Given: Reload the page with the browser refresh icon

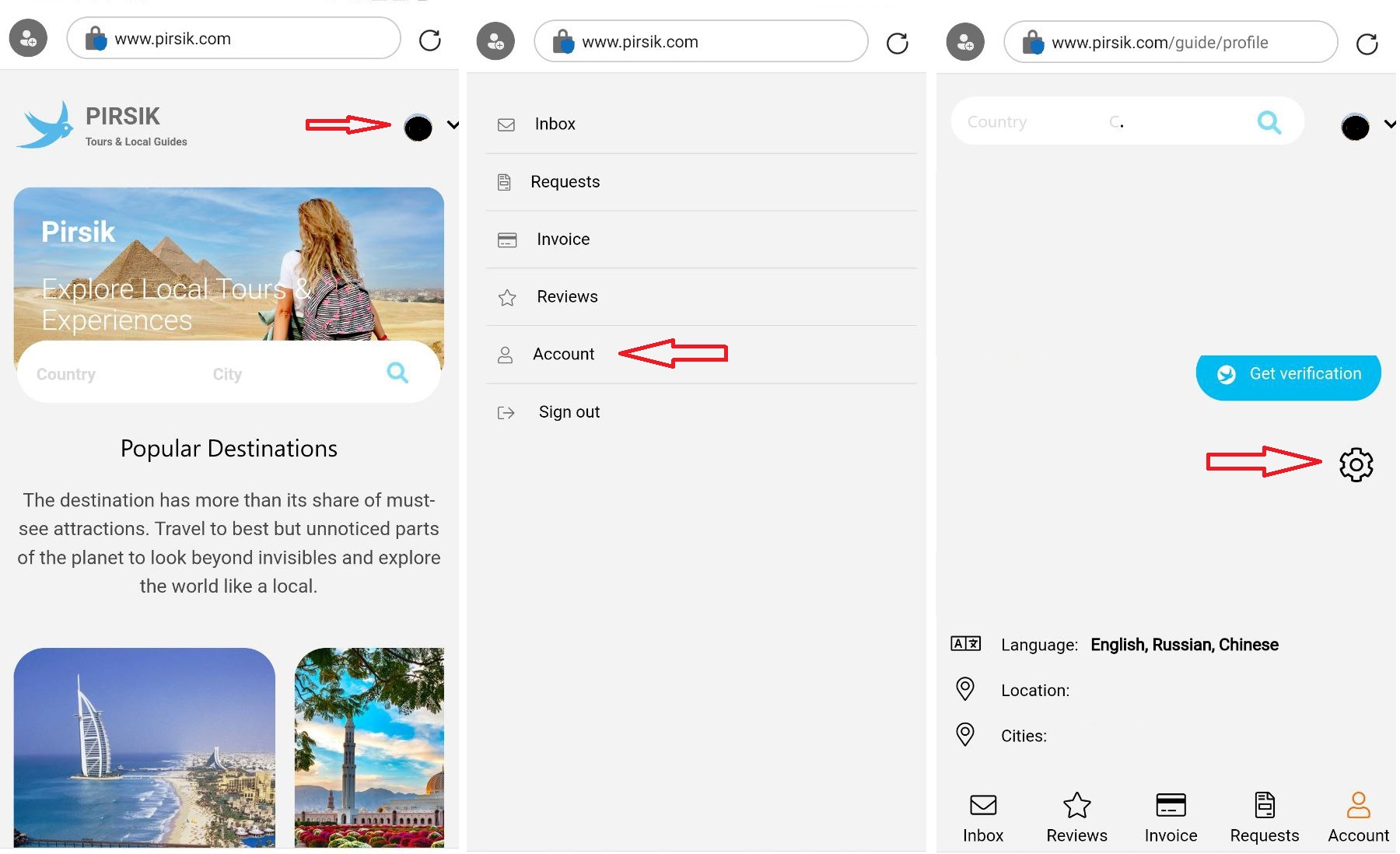Looking at the screenshot, I should tap(430, 39).
